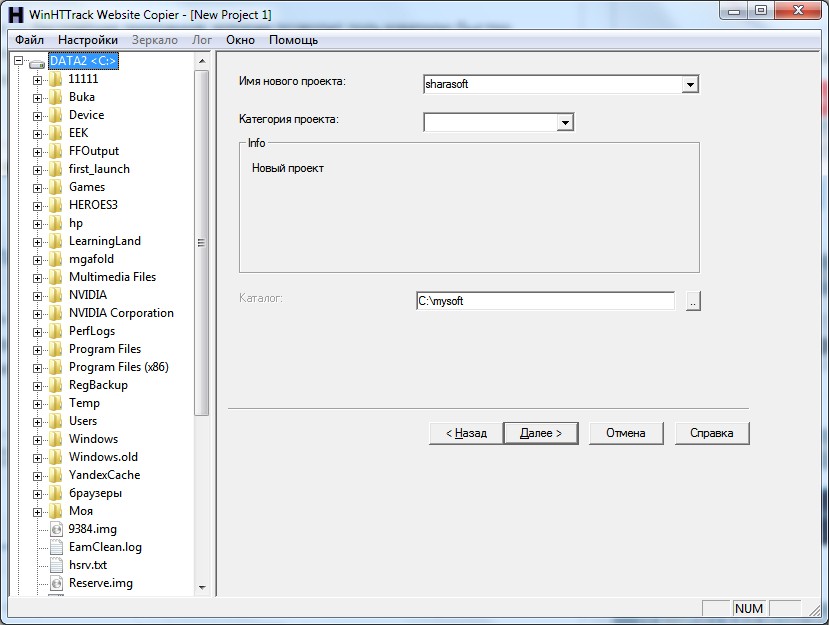
Task: Open the Настройки menu
Action: pyautogui.click(x=88, y=40)
